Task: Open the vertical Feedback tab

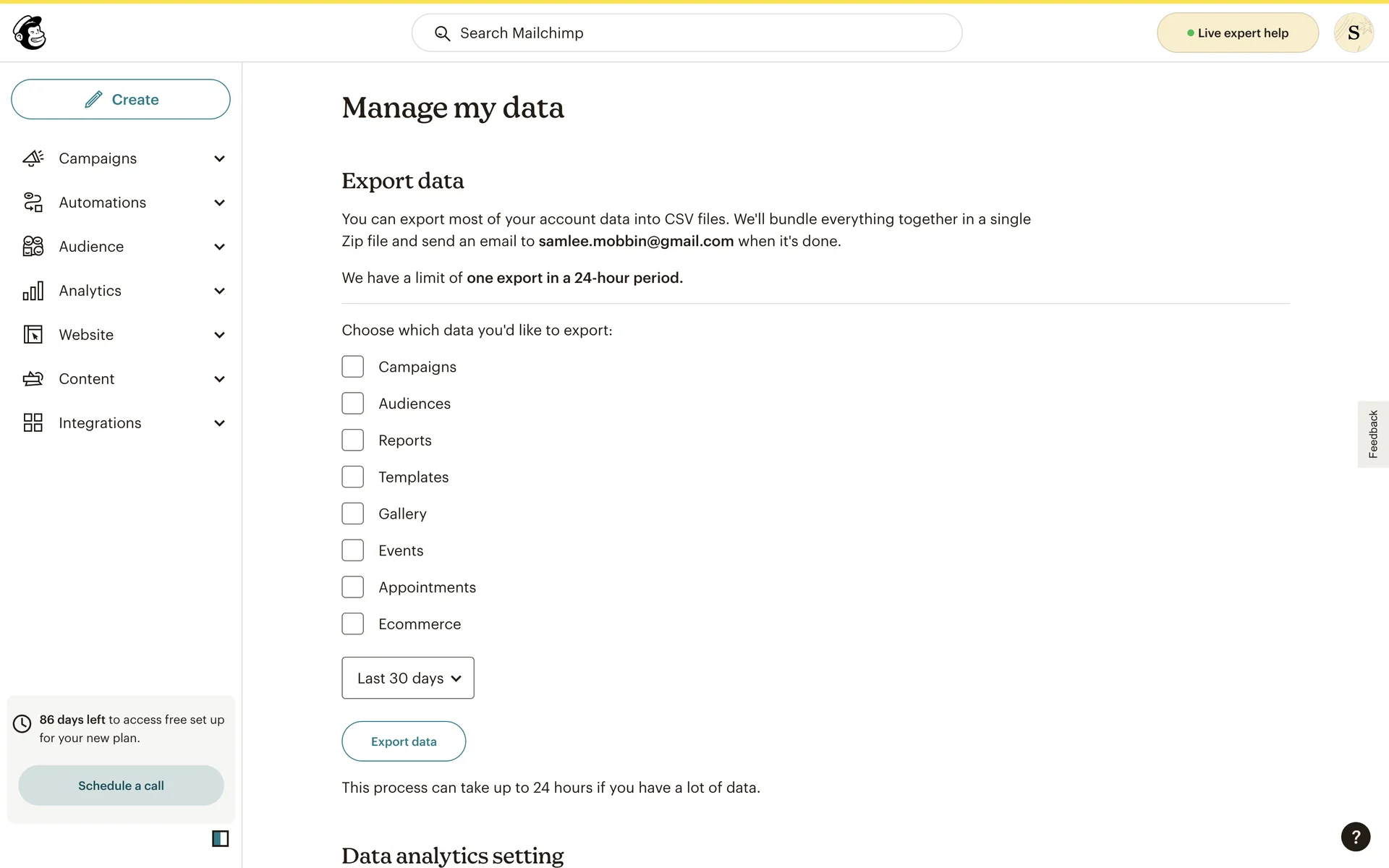Action: tap(1372, 434)
